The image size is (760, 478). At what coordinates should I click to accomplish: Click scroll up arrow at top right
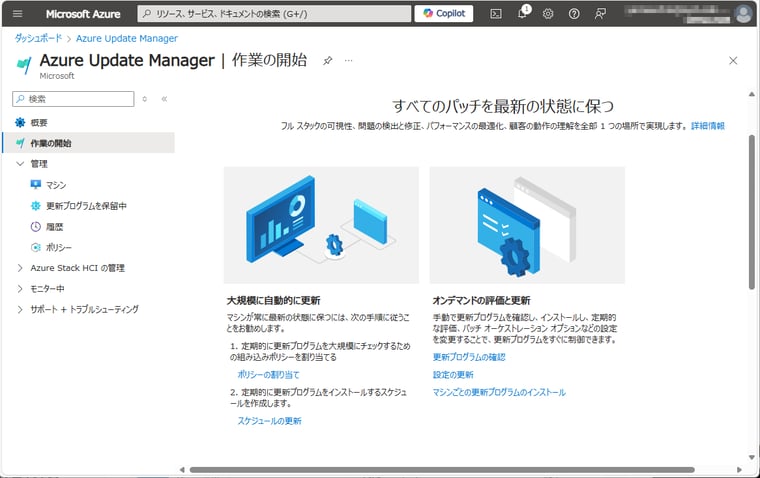pos(752,94)
